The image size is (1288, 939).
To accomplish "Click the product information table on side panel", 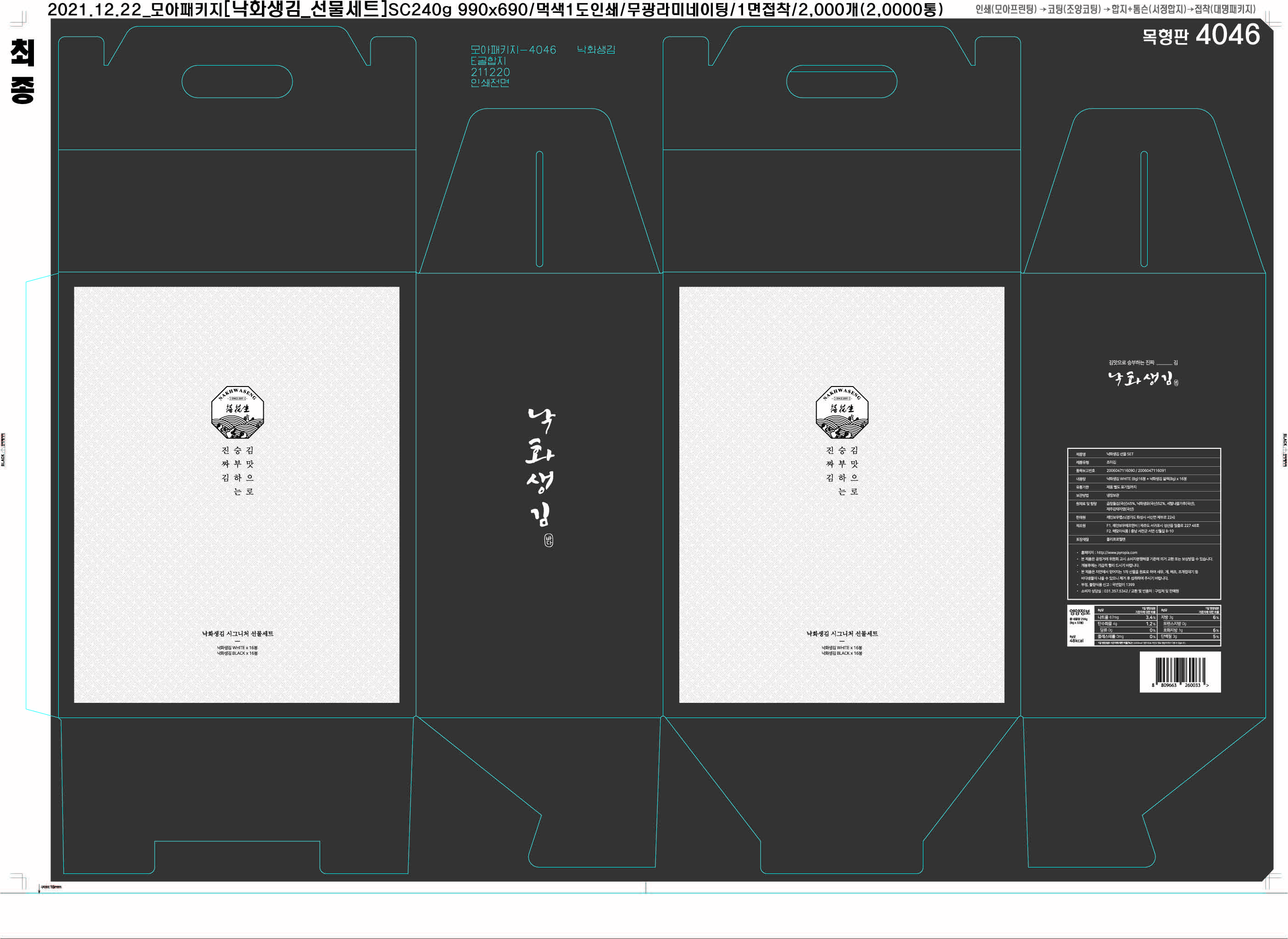I will coord(1144,496).
